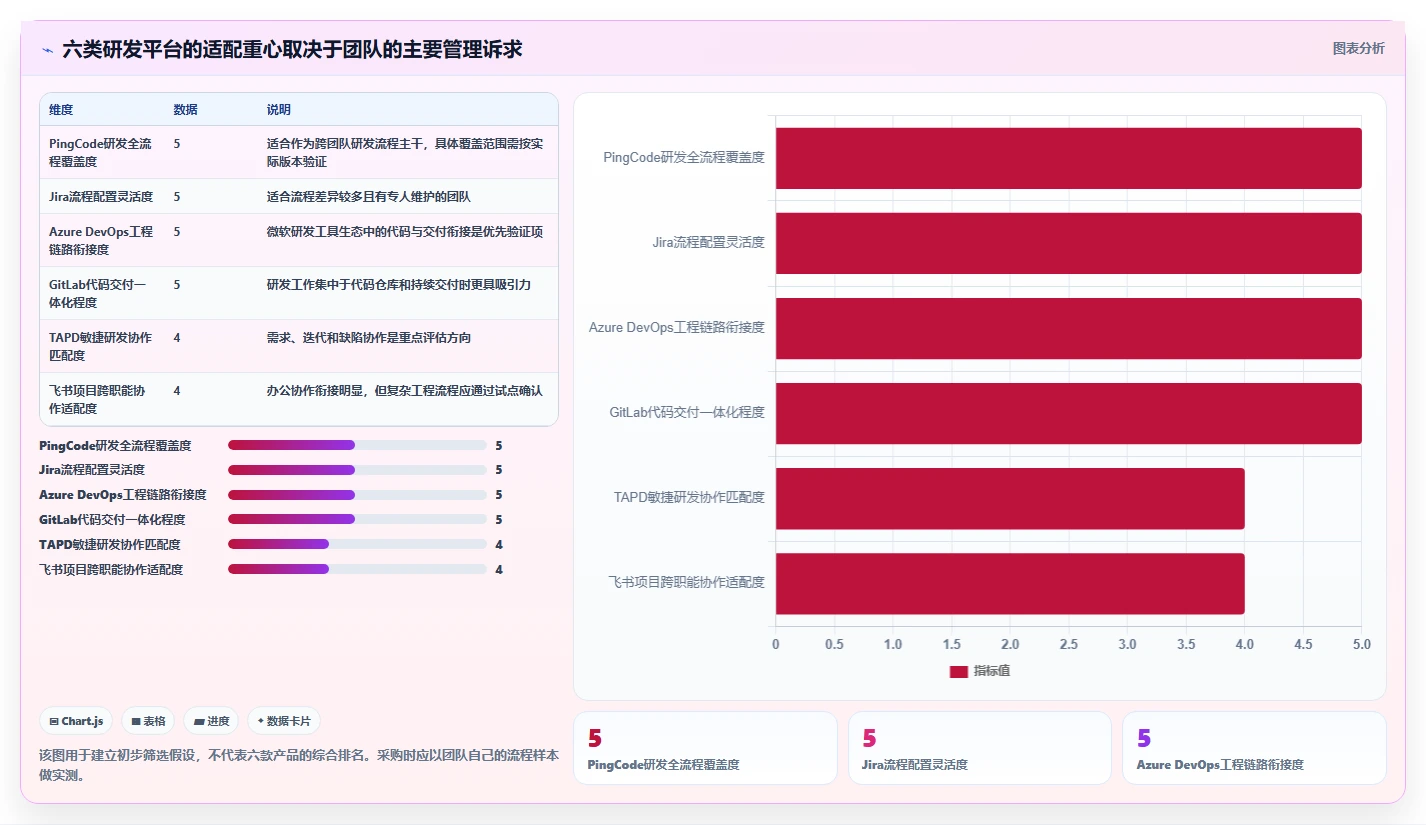The height and width of the screenshot is (825, 1426).
Task: Click description starting 适合作为跨团队研发流程主干
Action: (405, 152)
